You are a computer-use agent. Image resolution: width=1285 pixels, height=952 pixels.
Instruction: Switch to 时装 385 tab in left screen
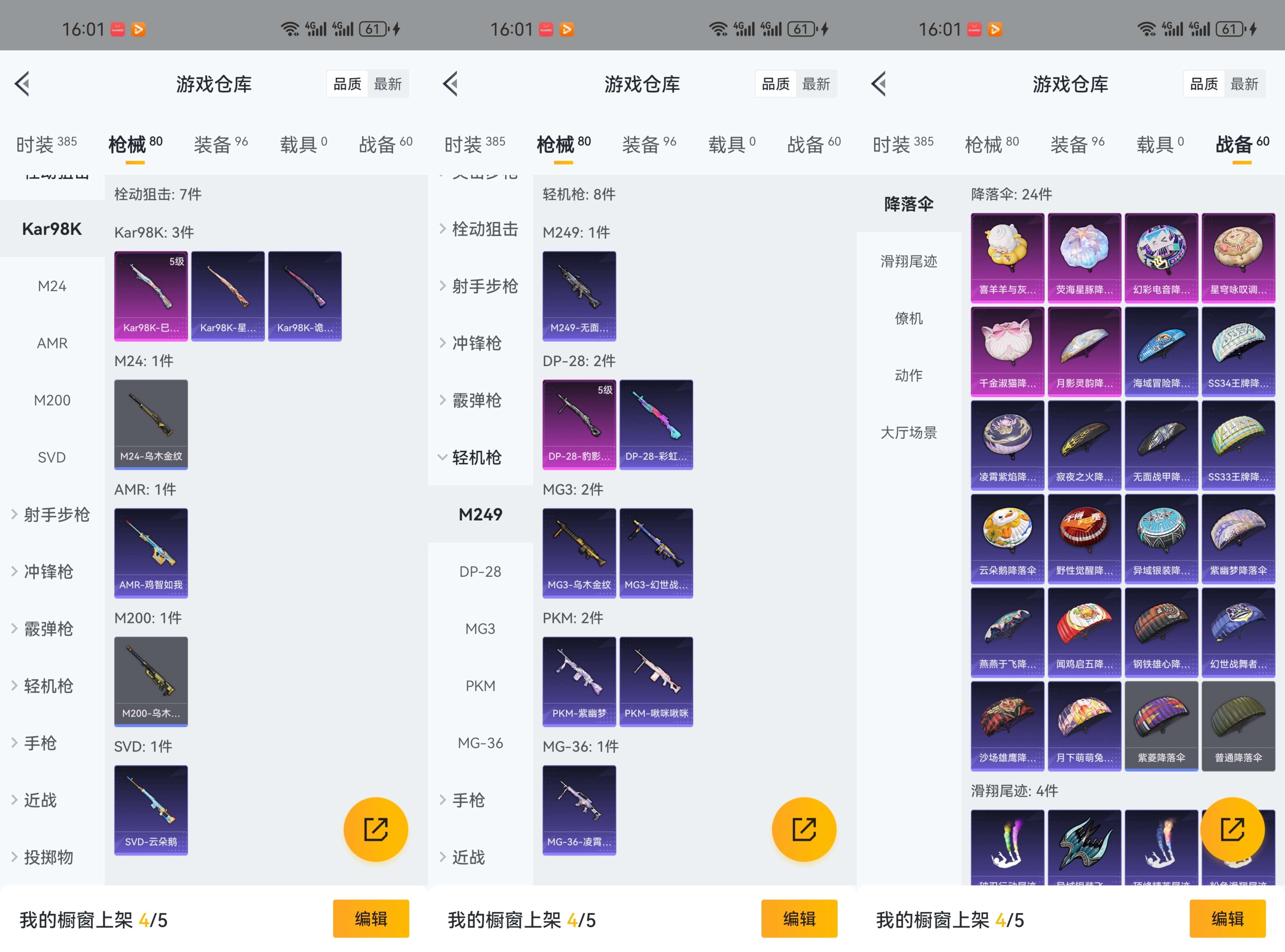[46, 144]
